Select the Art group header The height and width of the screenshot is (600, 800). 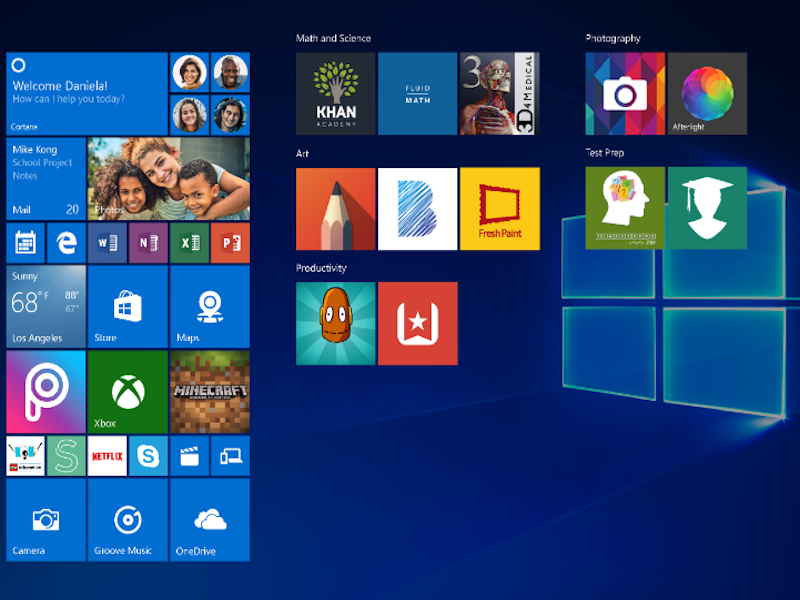click(302, 154)
